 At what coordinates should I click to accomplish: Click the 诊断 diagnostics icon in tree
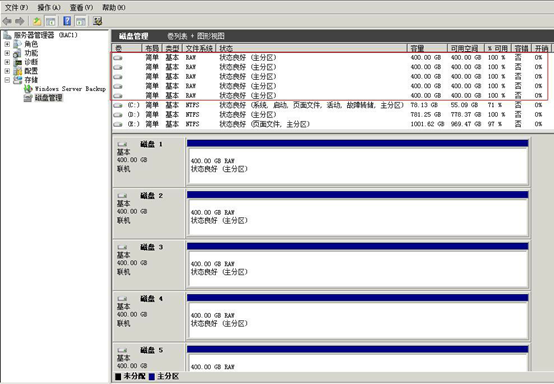(17, 62)
